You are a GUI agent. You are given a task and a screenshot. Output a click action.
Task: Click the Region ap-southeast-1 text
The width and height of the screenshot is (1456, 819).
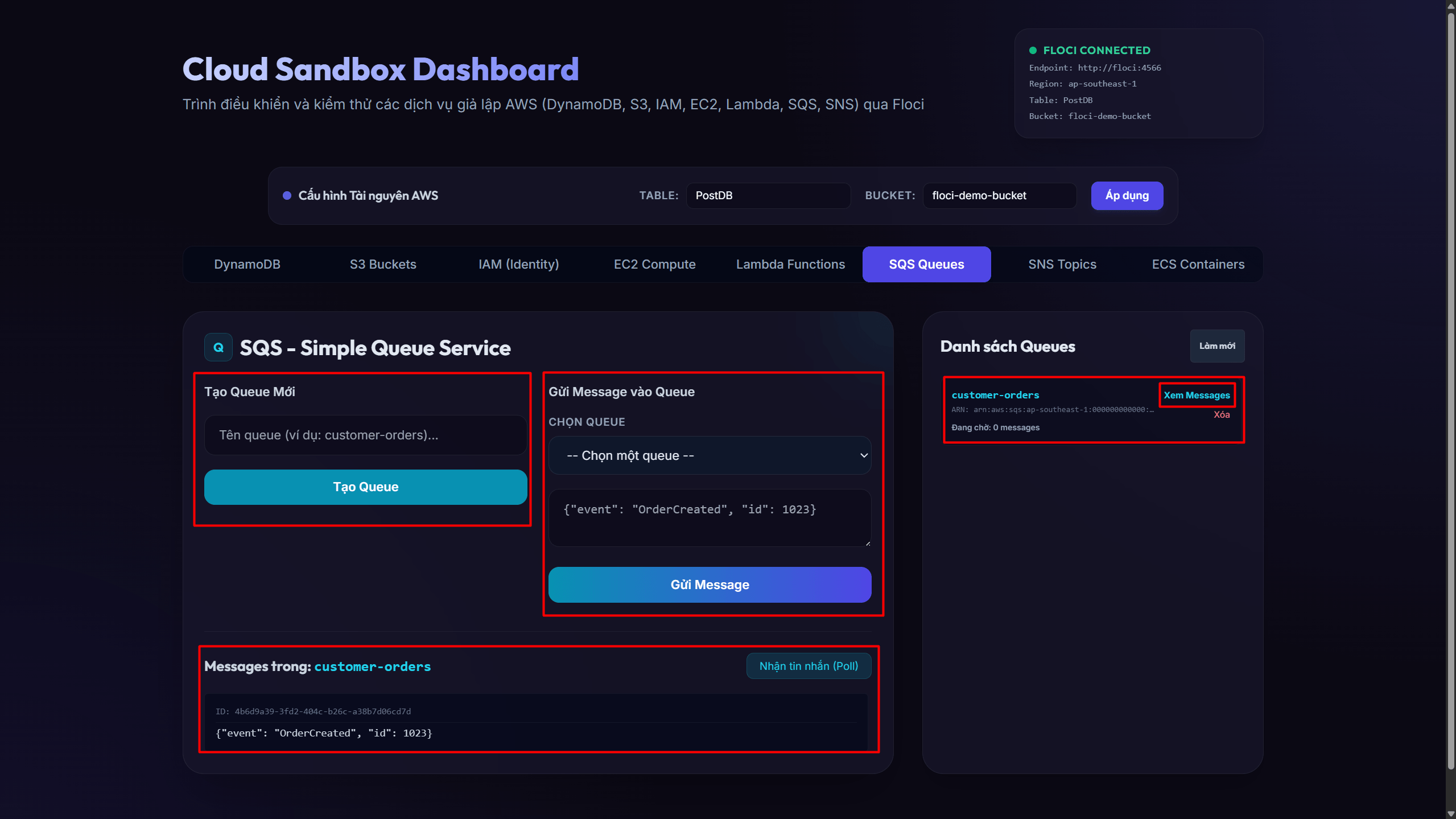coord(1082,84)
